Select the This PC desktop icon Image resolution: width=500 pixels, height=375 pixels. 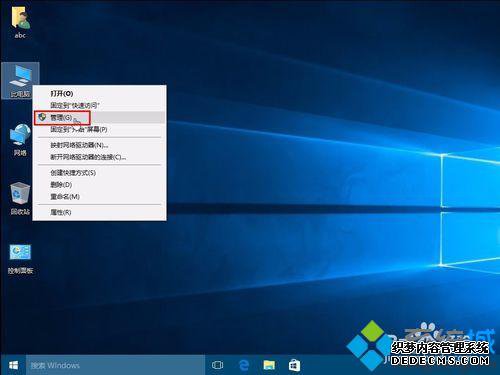[x=20, y=81]
